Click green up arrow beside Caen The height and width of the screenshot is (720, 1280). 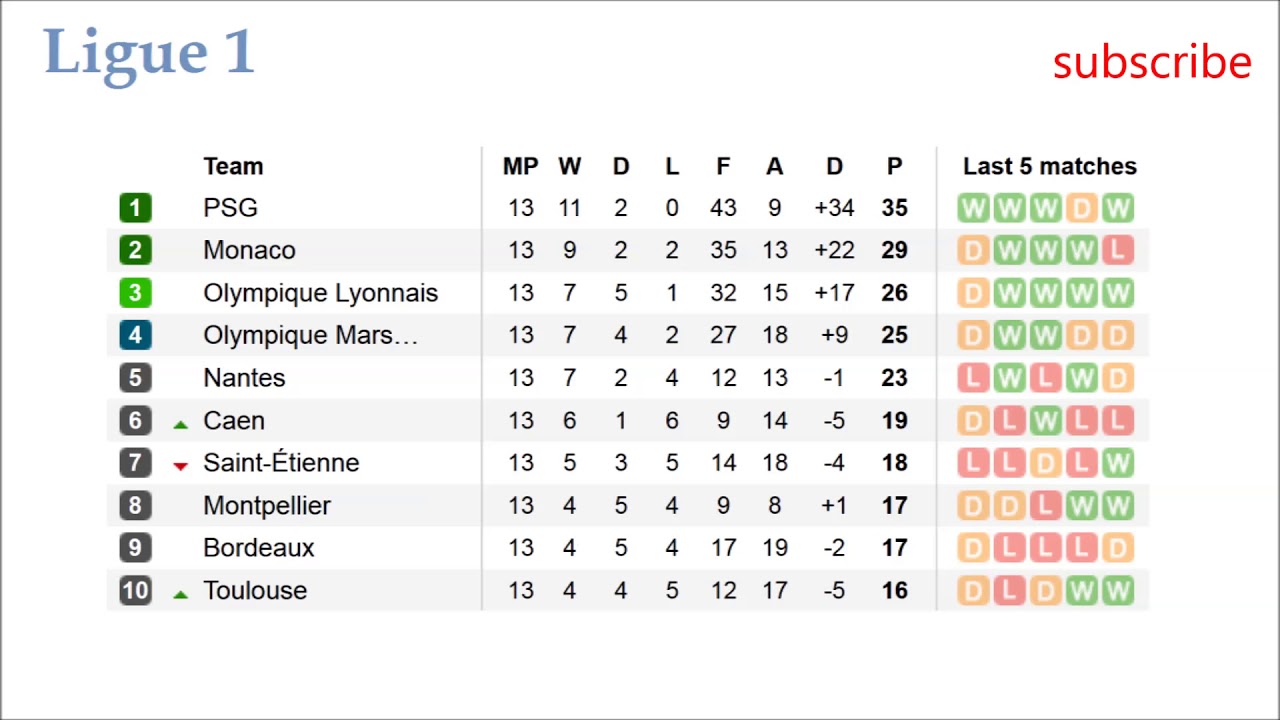pyautogui.click(x=180, y=424)
